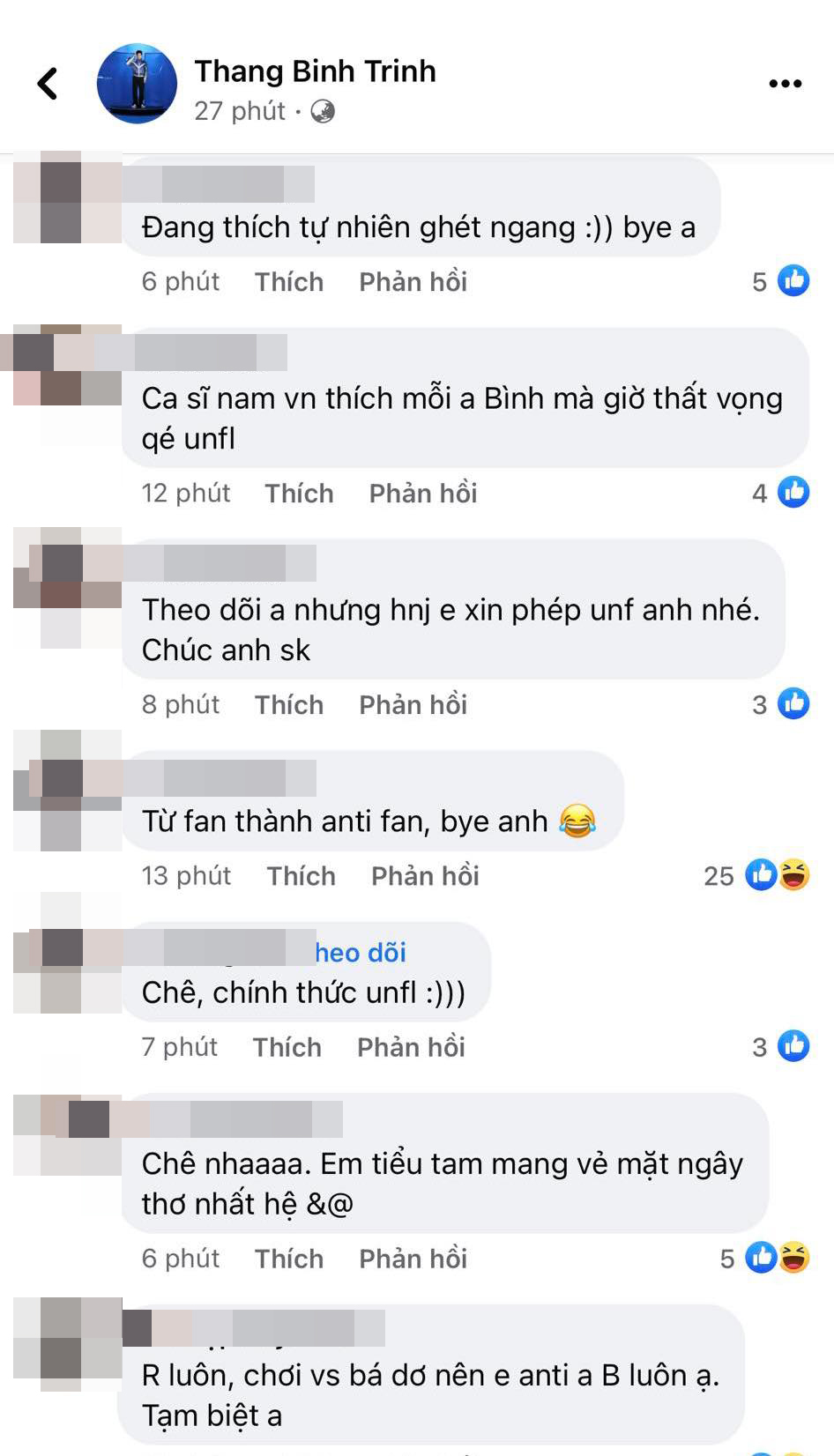Click the Theo dõi follow link beside the commenter name

pos(361,952)
